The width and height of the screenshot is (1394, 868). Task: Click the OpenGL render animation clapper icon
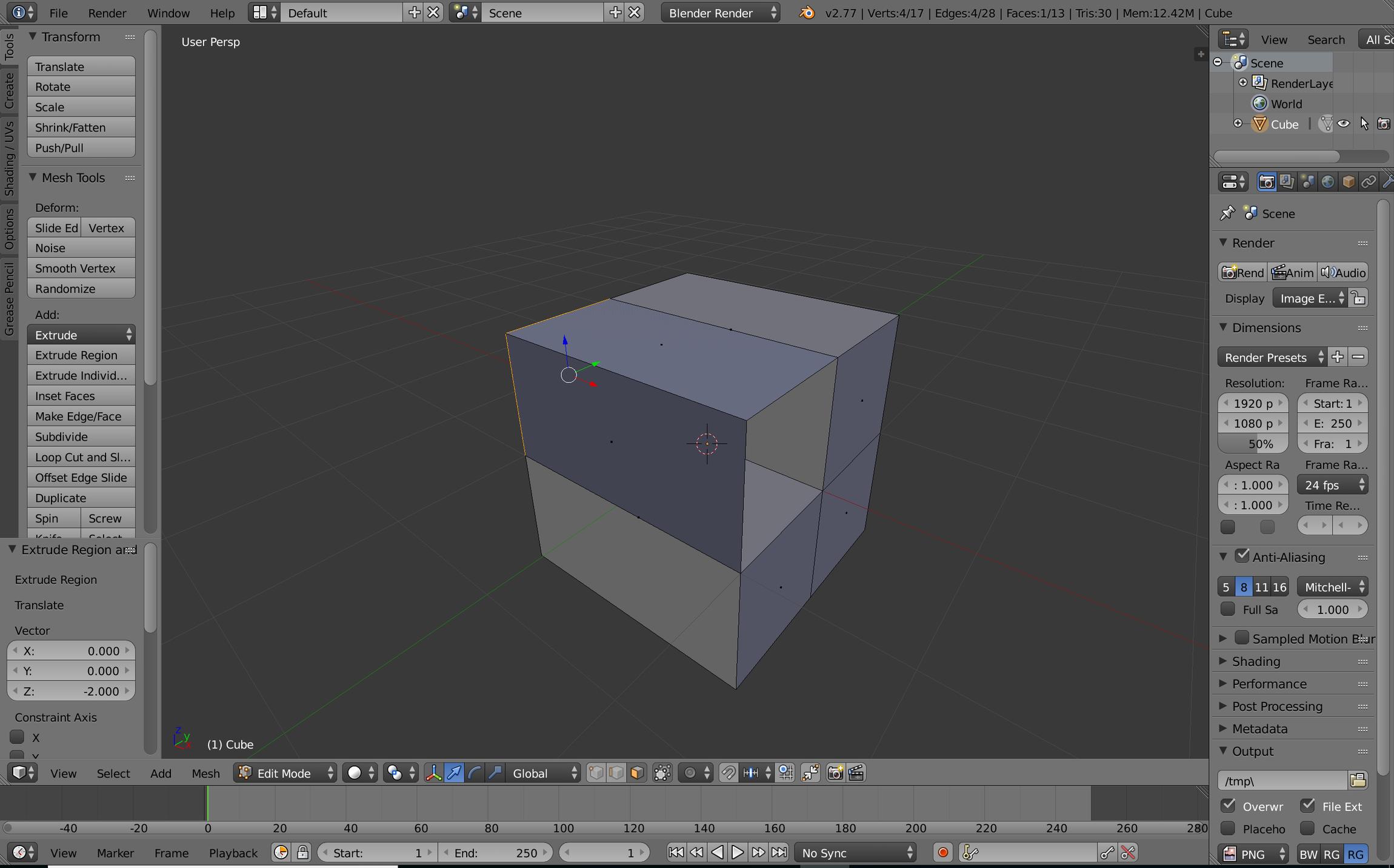(856, 773)
